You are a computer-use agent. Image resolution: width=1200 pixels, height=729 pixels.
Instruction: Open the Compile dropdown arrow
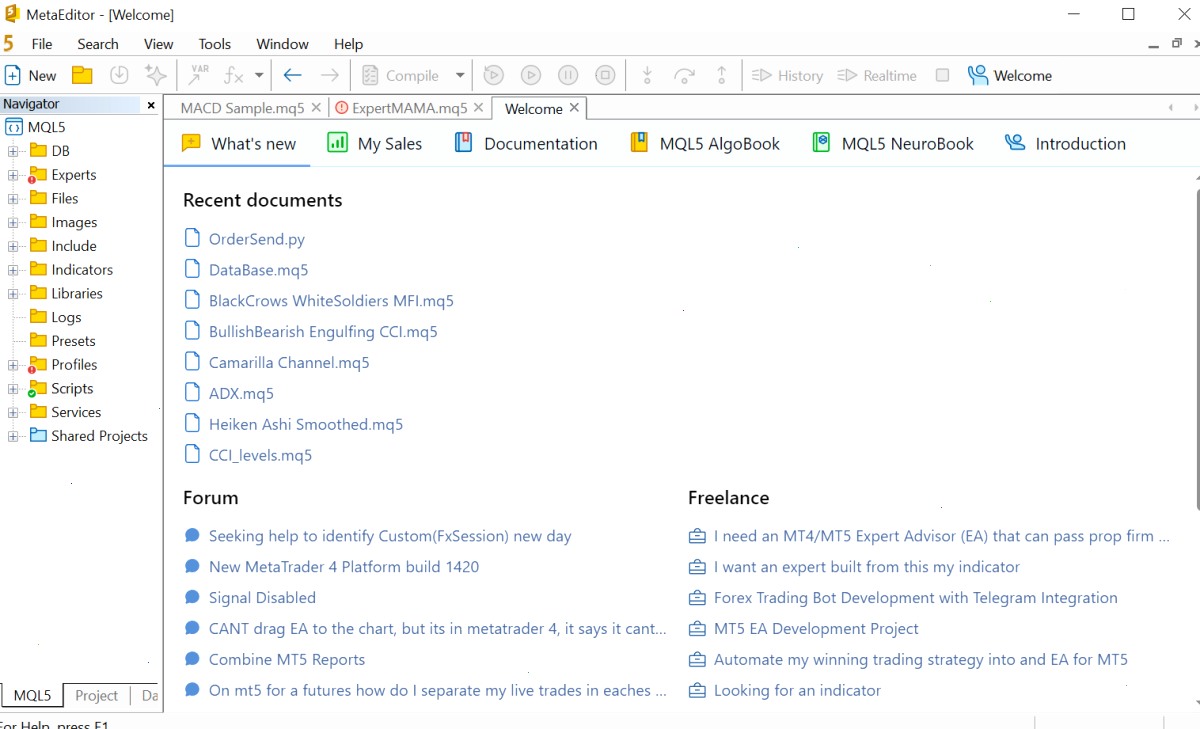[460, 75]
